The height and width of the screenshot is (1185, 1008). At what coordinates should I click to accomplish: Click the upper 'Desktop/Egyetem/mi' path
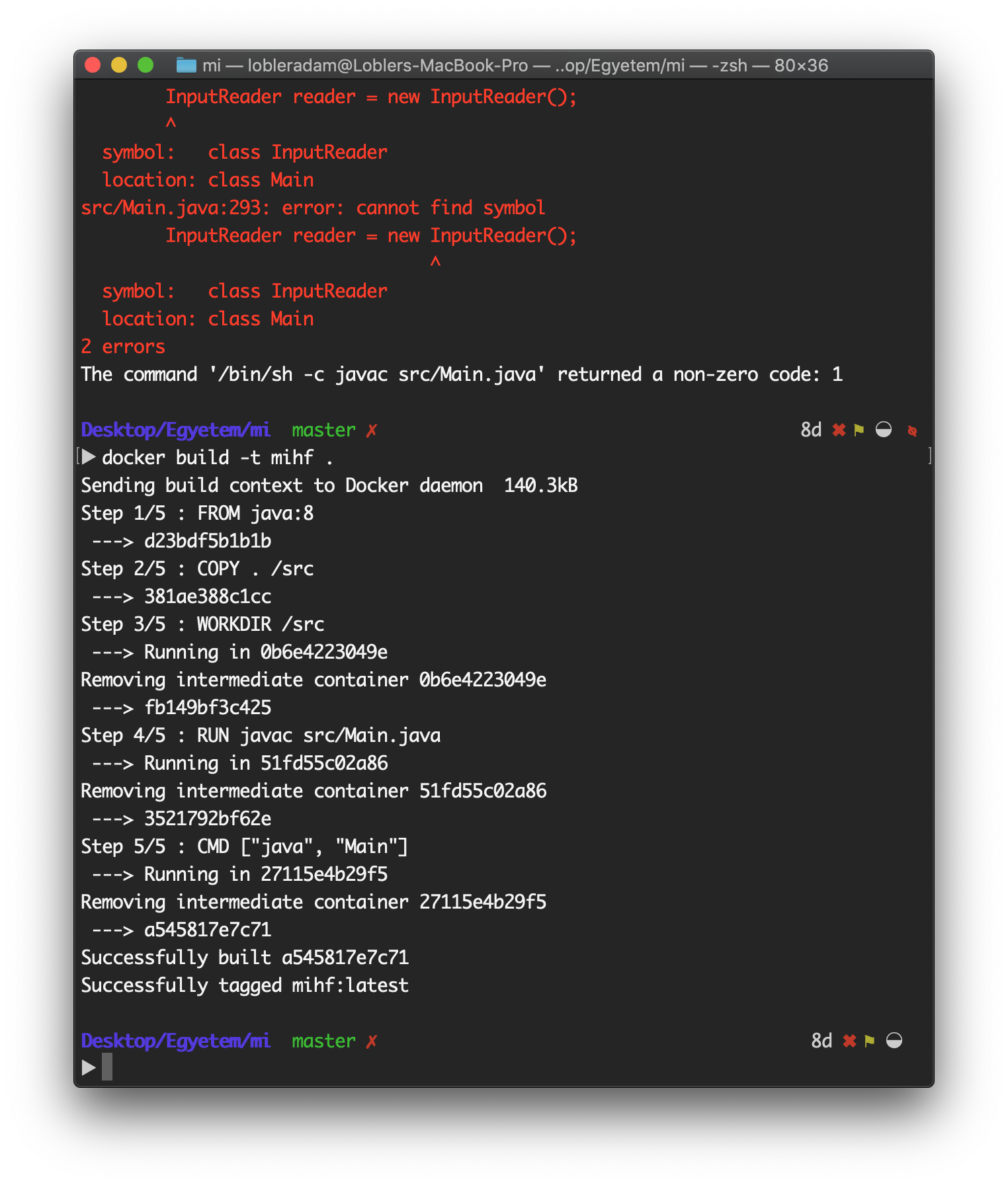[175, 430]
